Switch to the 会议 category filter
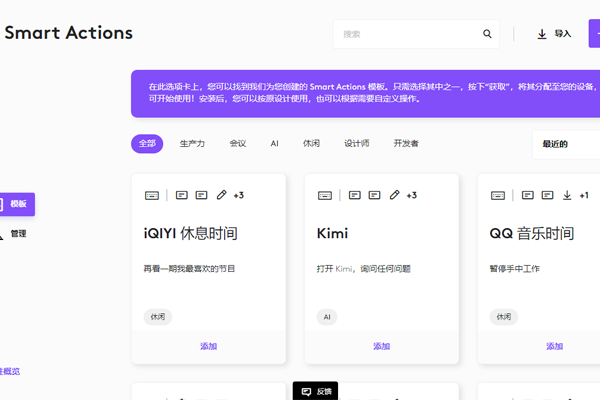Screen dimensions: 600x400 click(x=237, y=144)
